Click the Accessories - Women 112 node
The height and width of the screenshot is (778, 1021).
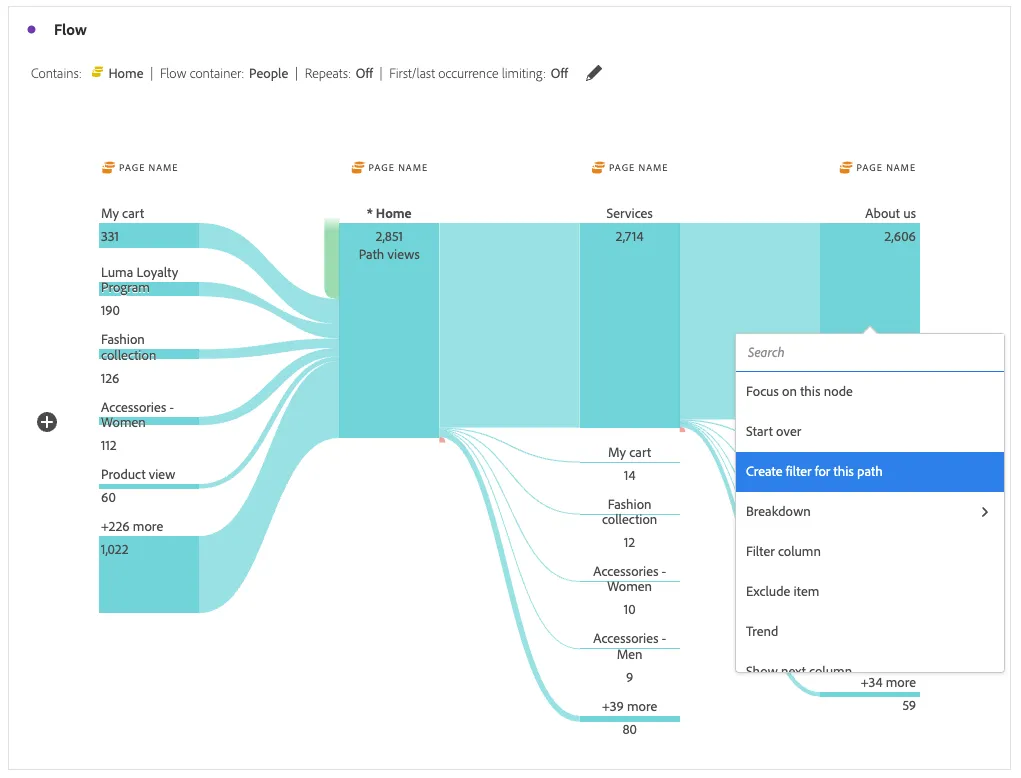tap(148, 421)
